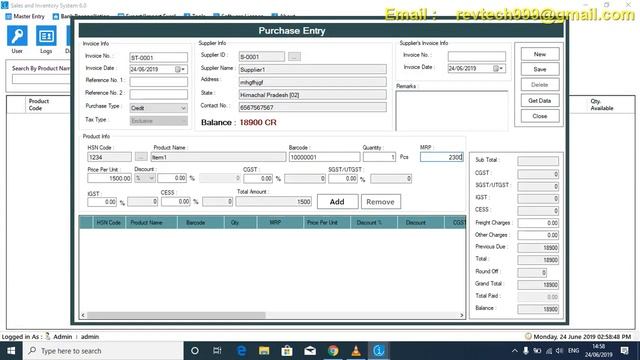Click Search By Product Name field in background
Viewport: 640px width, 360px height.
tap(41, 79)
